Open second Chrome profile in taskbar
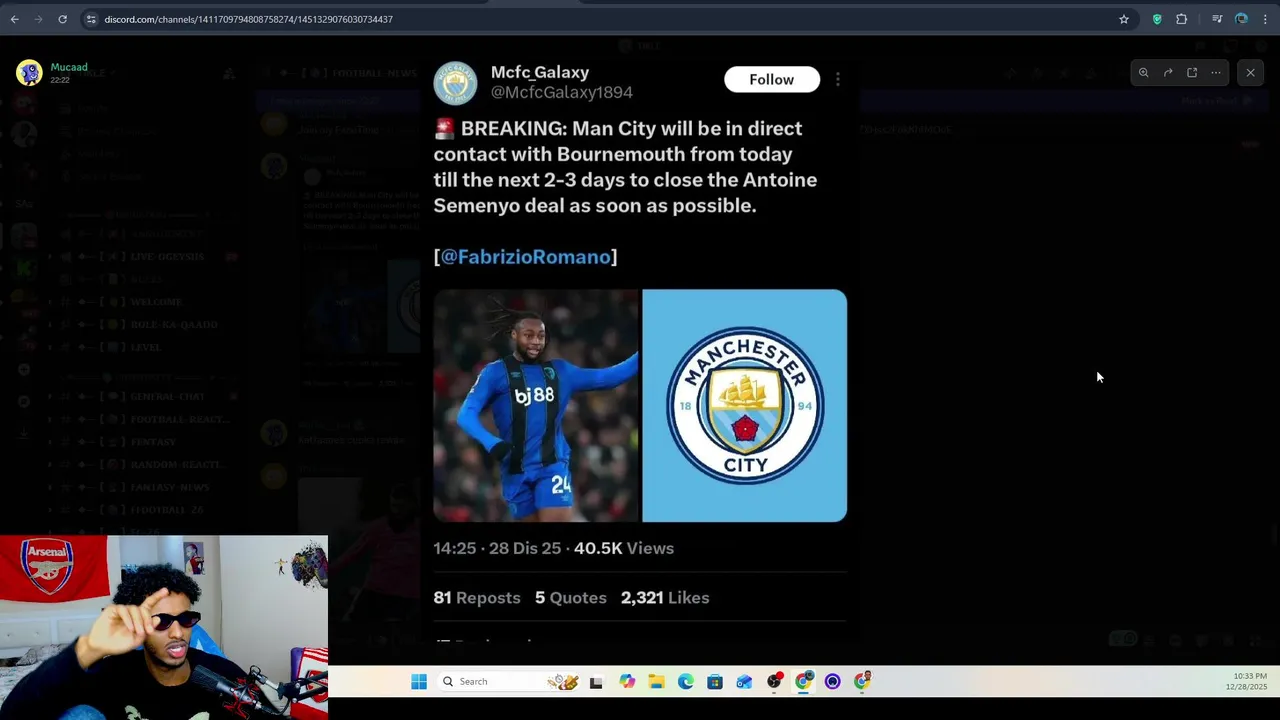 point(862,682)
